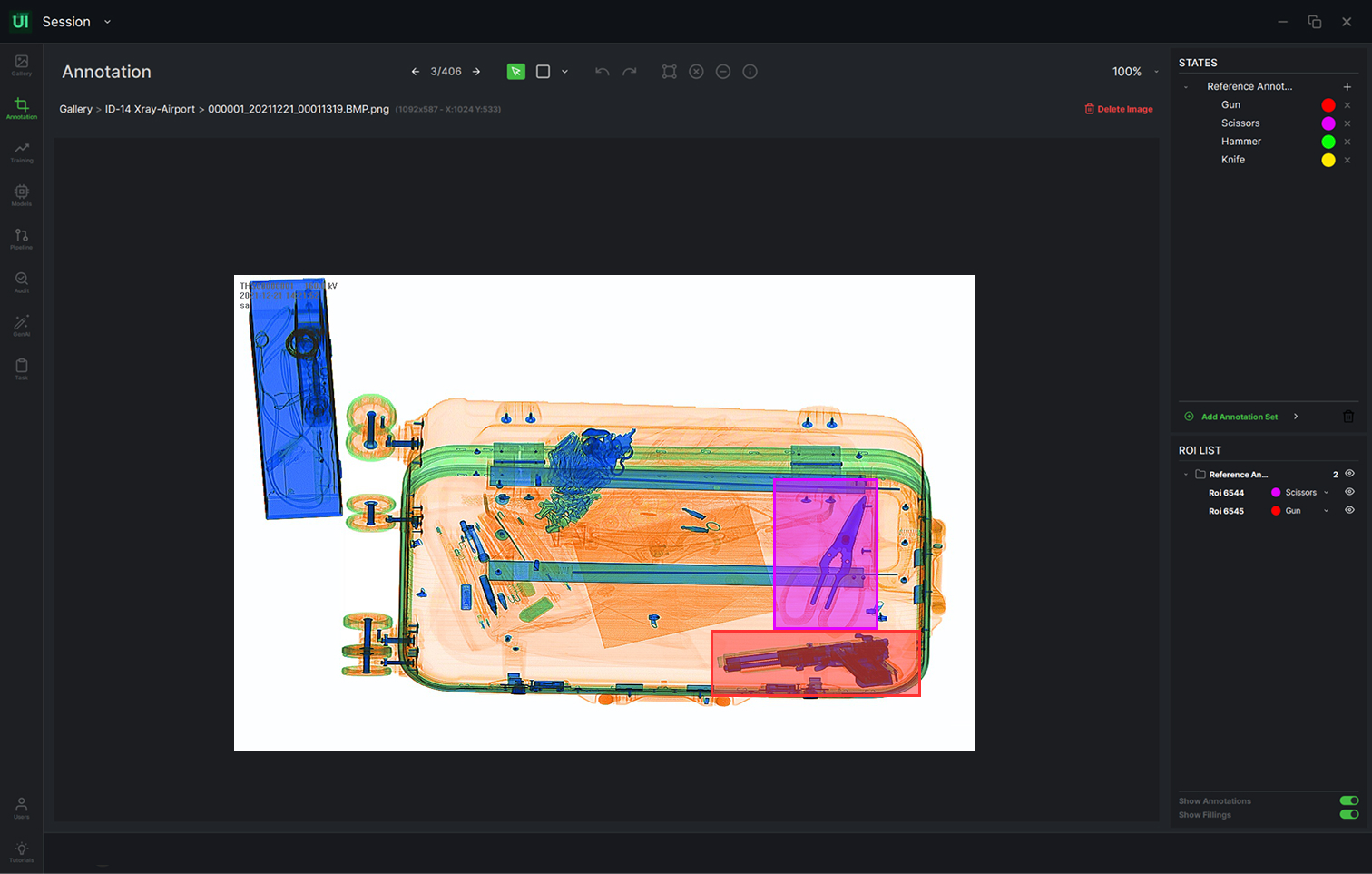Image resolution: width=1372 pixels, height=874 pixels.
Task: Open ID-14 Xray-Airport breadcrumb link
Action: 150,109
